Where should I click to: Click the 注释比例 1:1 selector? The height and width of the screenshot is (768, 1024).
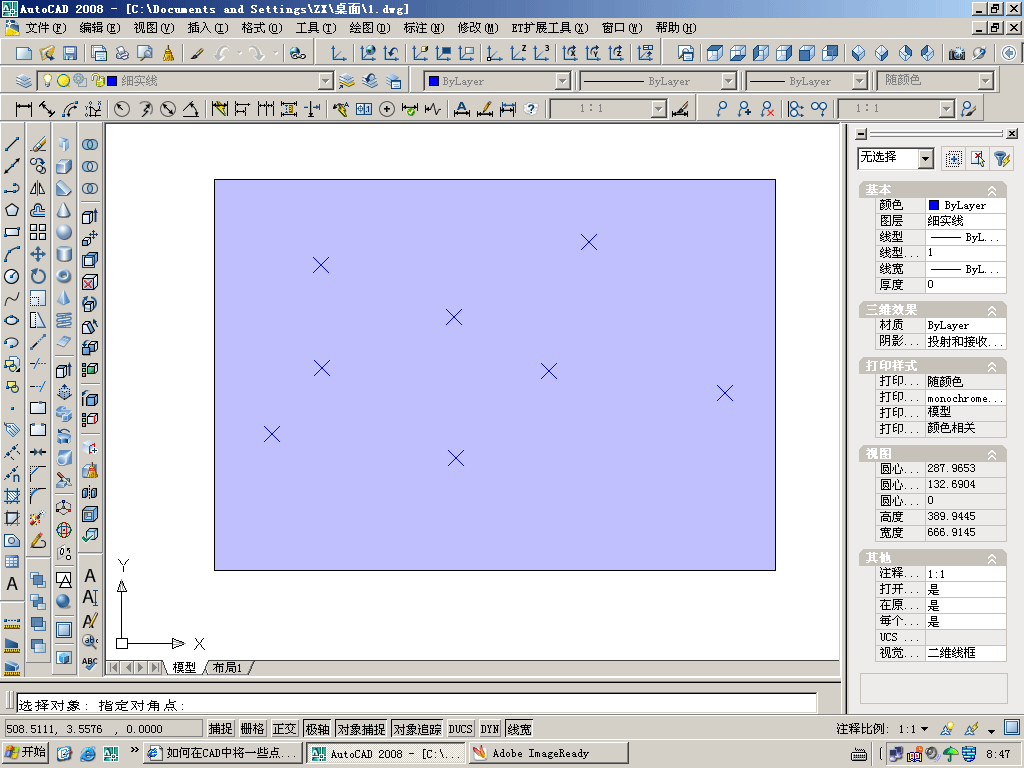(914, 729)
